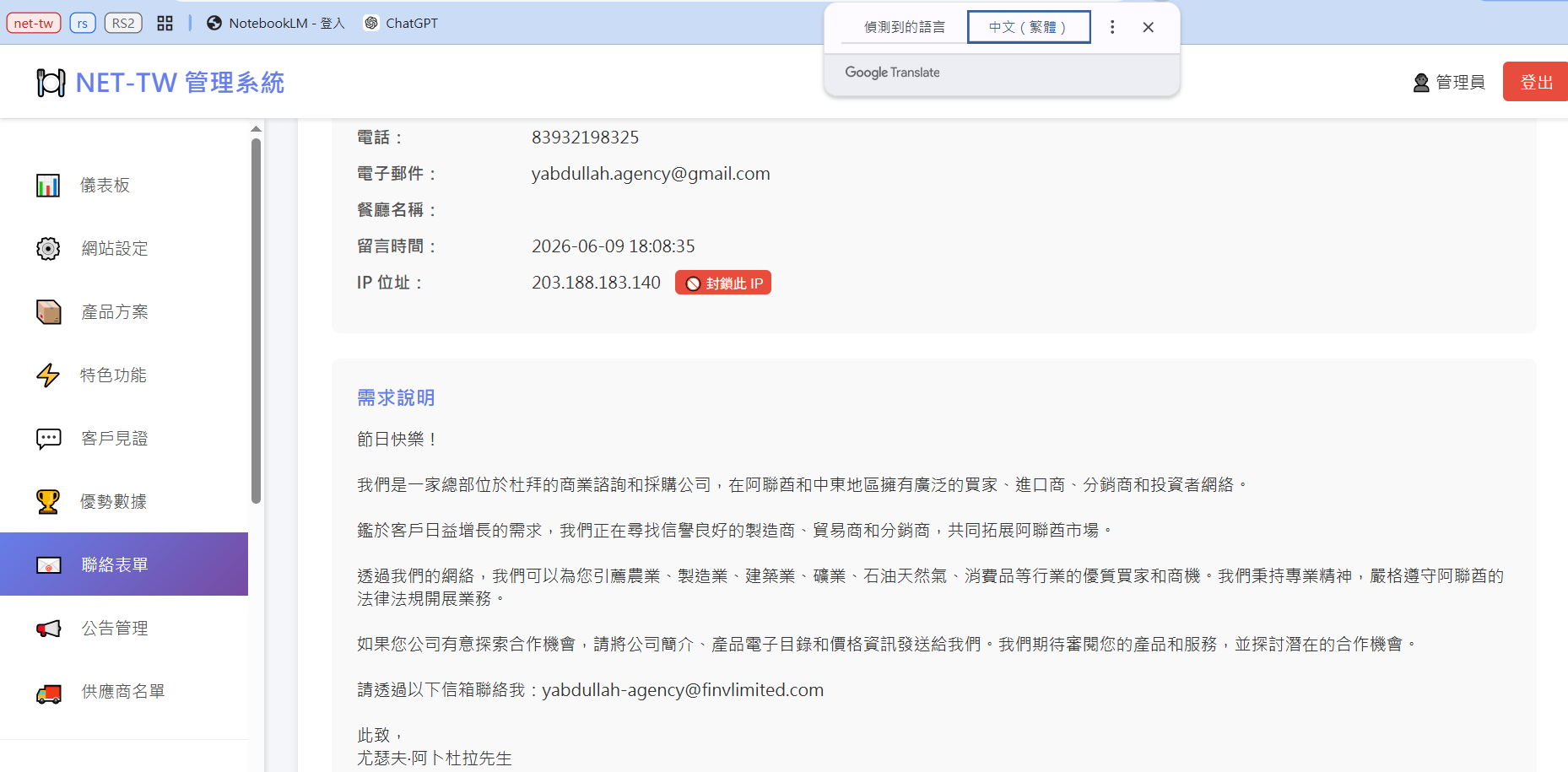Image resolution: width=1568 pixels, height=772 pixels.
Task: Open the 客戶見證 menu item
Action: [124, 438]
